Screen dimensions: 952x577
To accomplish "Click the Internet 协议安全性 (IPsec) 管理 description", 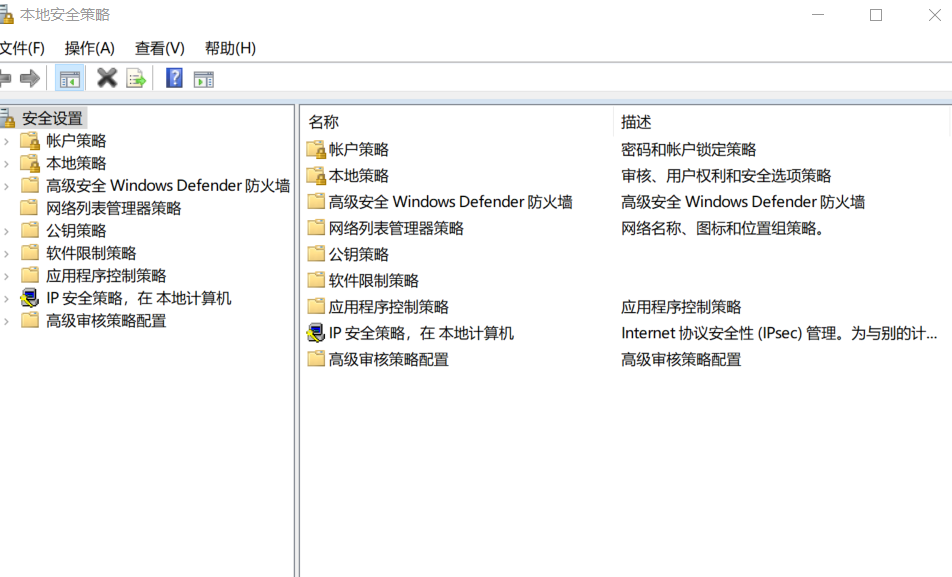I will pos(779,333).
